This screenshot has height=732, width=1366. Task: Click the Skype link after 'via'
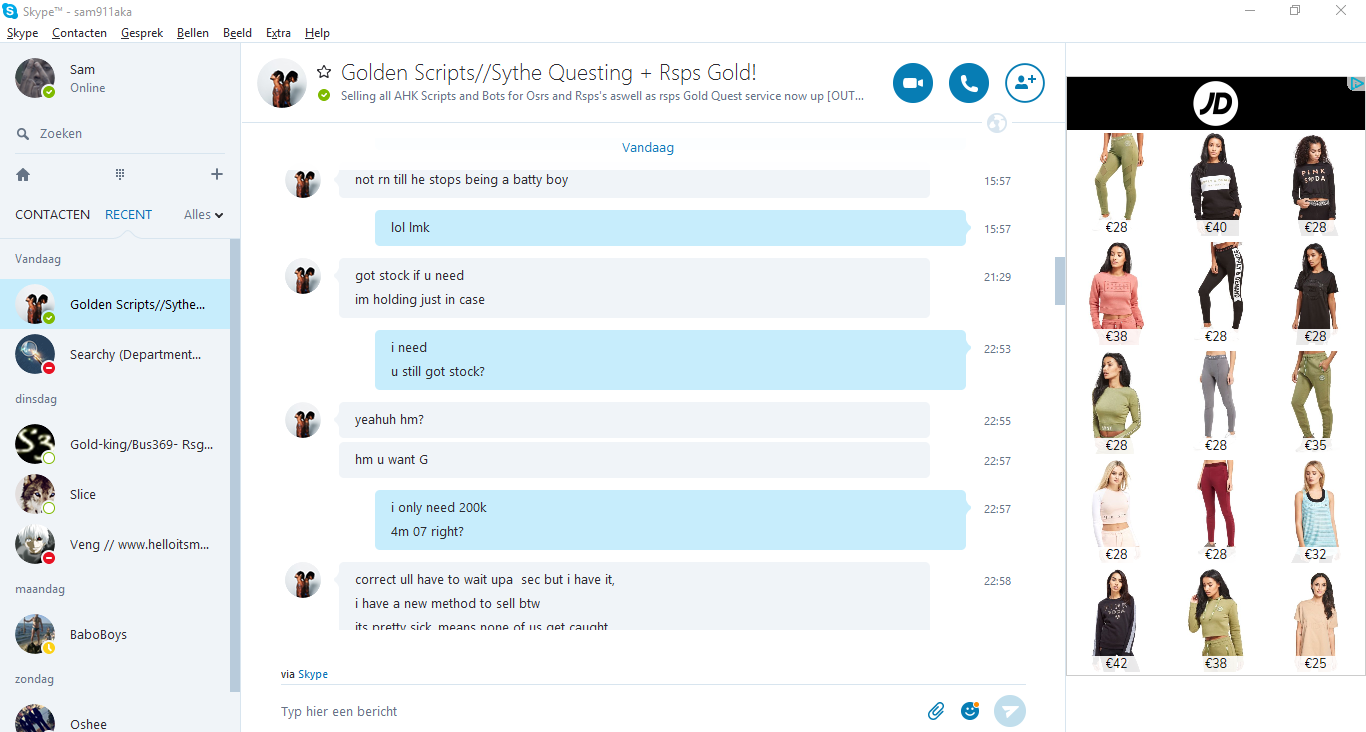(x=313, y=674)
